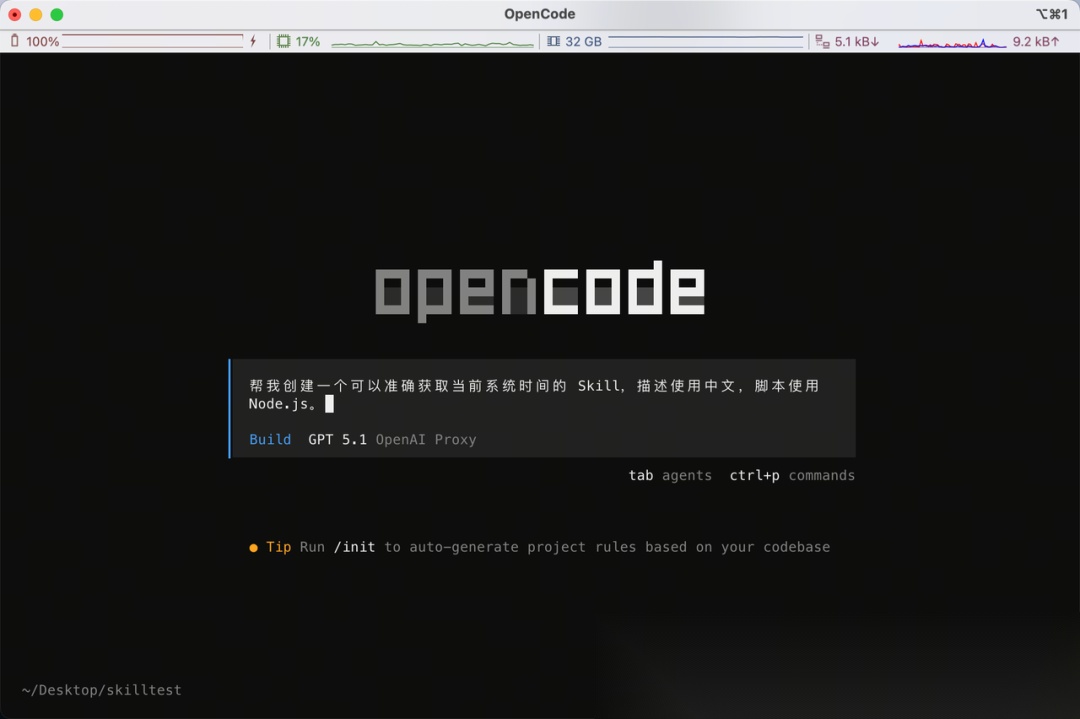Image resolution: width=1080 pixels, height=719 pixels.
Task: Click the memory usage bar
Action: click(705, 41)
